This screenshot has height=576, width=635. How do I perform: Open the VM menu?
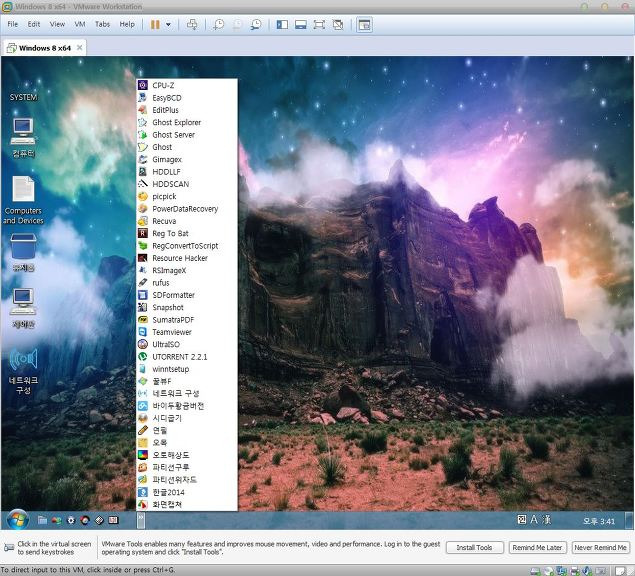[x=80, y=24]
